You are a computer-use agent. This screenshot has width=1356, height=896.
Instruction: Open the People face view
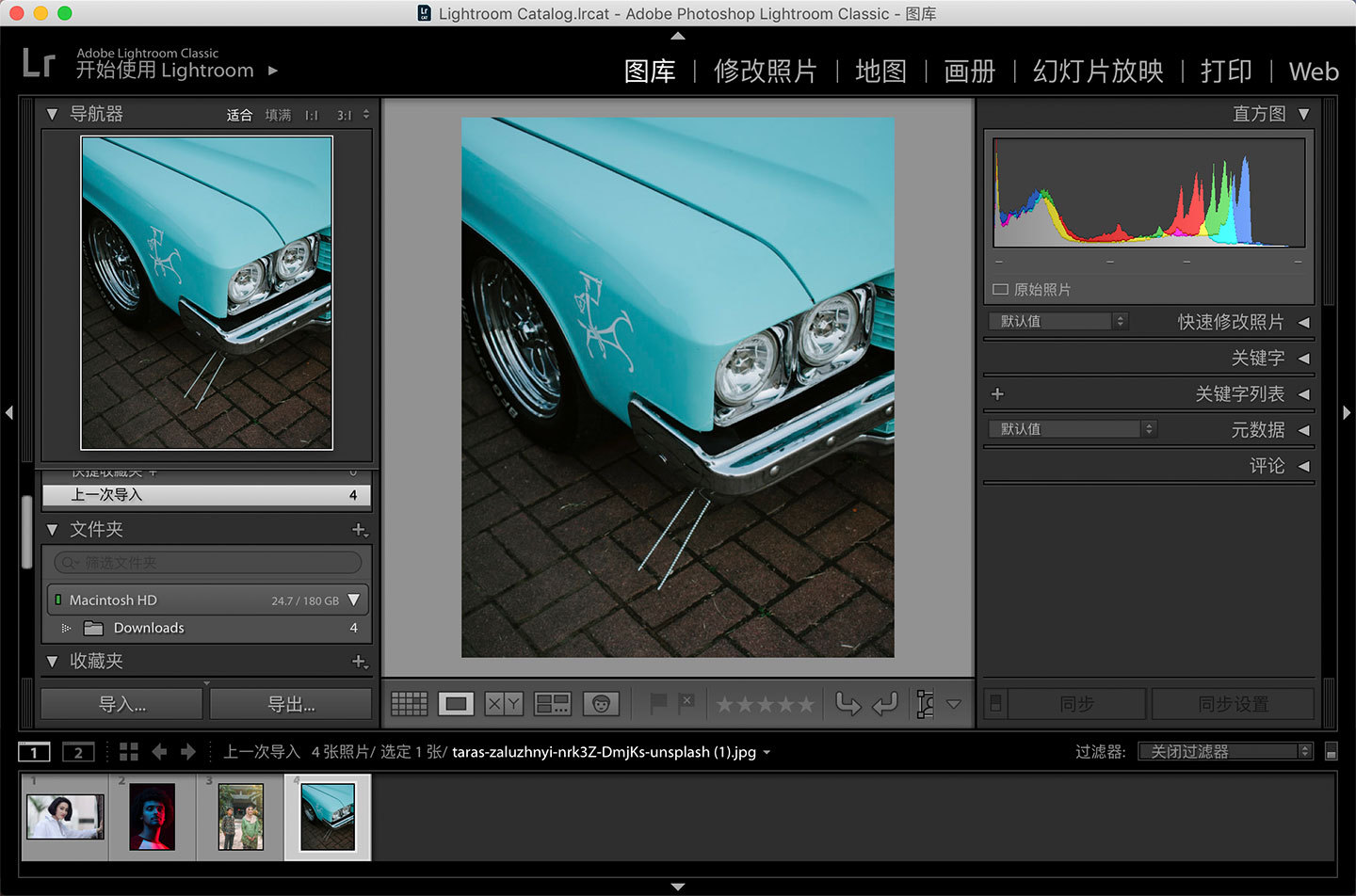(x=601, y=703)
